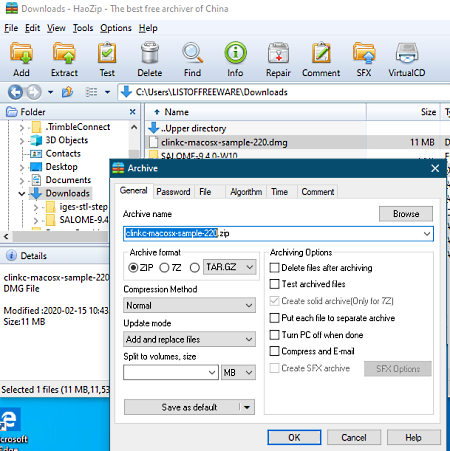Switch to the Algorithm tab

(246, 192)
